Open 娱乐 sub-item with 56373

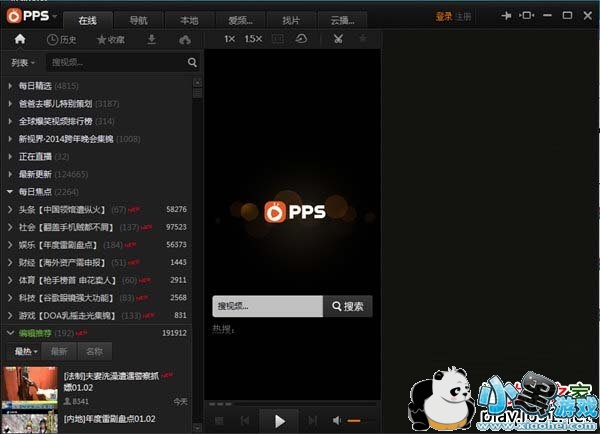96,245
